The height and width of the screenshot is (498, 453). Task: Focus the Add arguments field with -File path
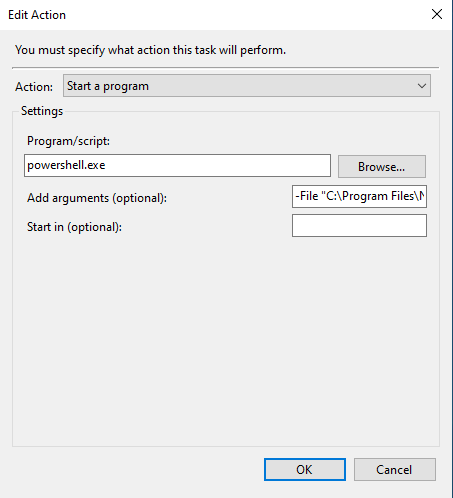click(359, 196)
